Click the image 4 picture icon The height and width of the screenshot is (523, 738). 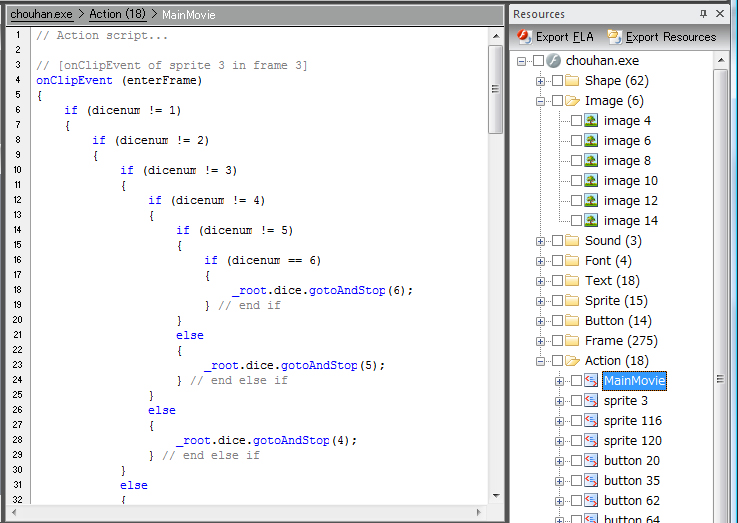tap(591, 121)
